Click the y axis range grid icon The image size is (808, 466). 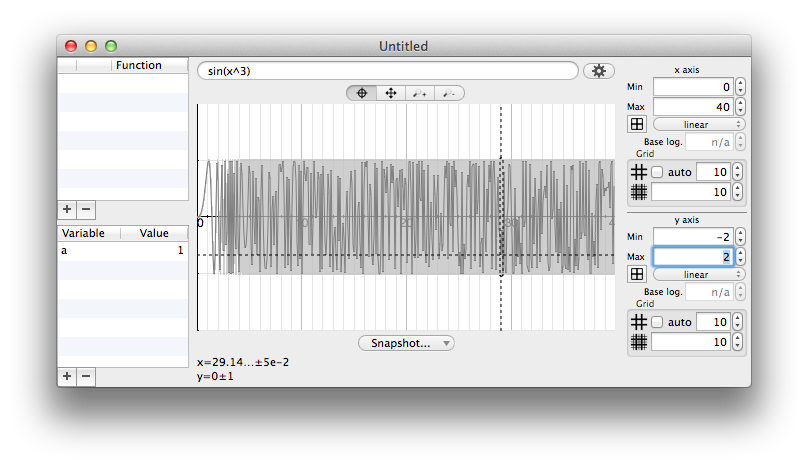pos(637,274)
